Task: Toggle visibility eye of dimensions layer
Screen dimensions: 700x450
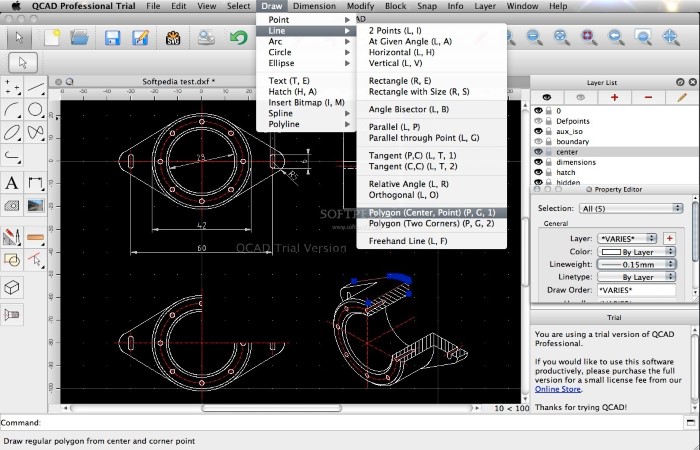Action: 538,162
